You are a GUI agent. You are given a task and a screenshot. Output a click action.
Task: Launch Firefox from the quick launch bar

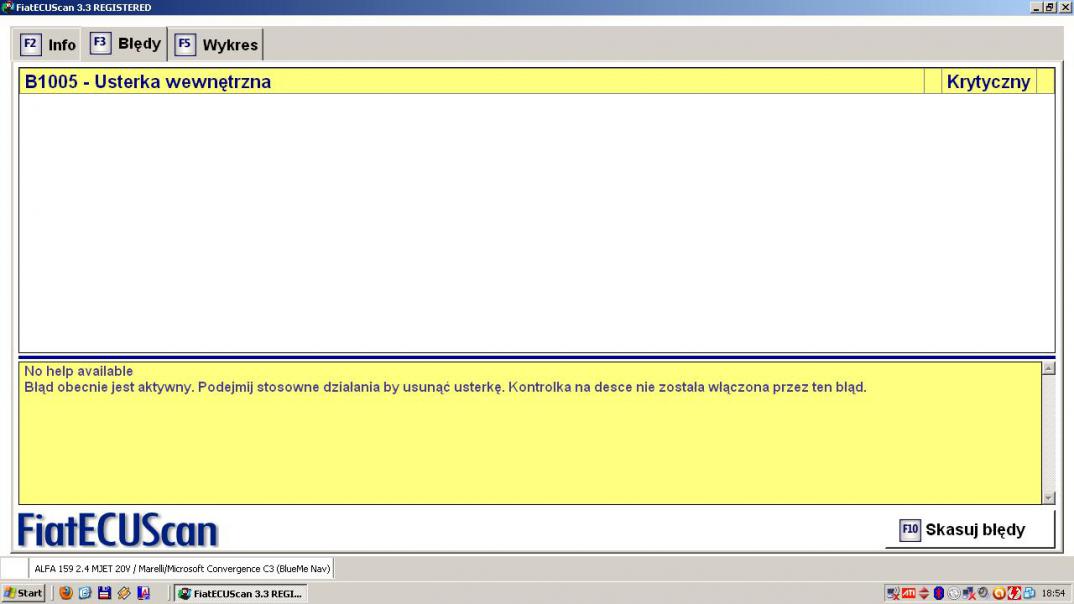pos(66,593)
